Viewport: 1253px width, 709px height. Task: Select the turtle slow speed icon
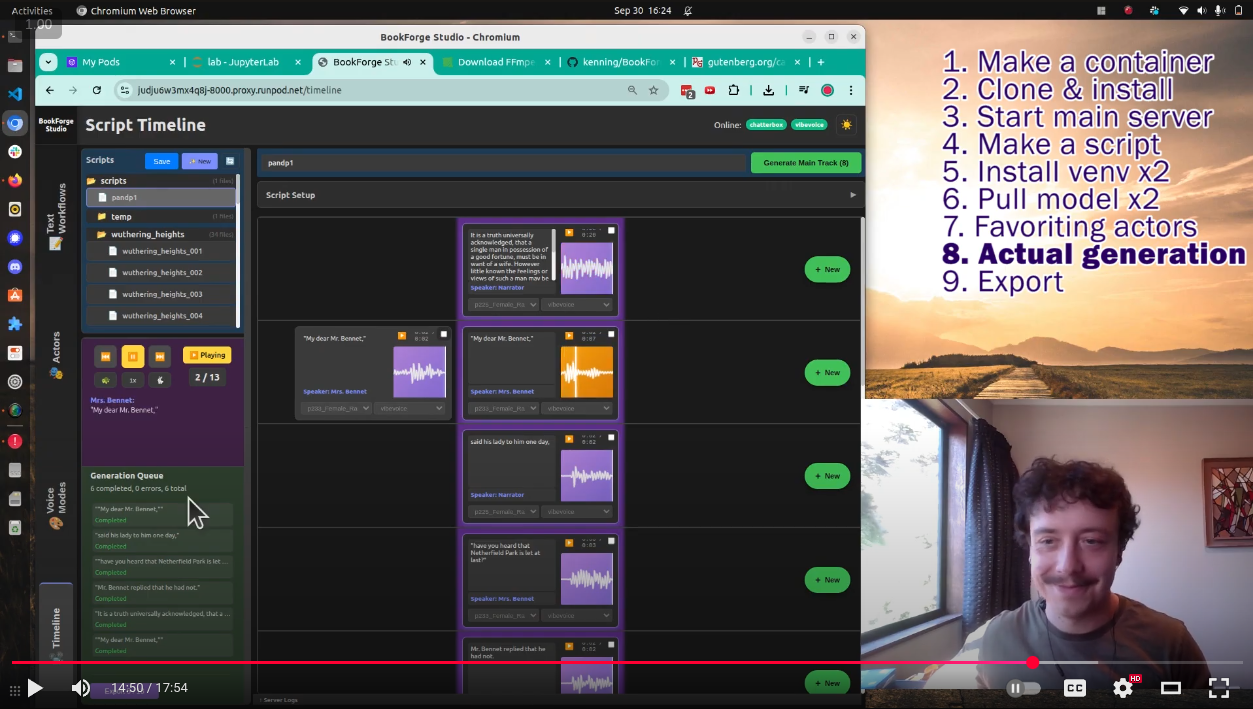[x=106, y=380]
